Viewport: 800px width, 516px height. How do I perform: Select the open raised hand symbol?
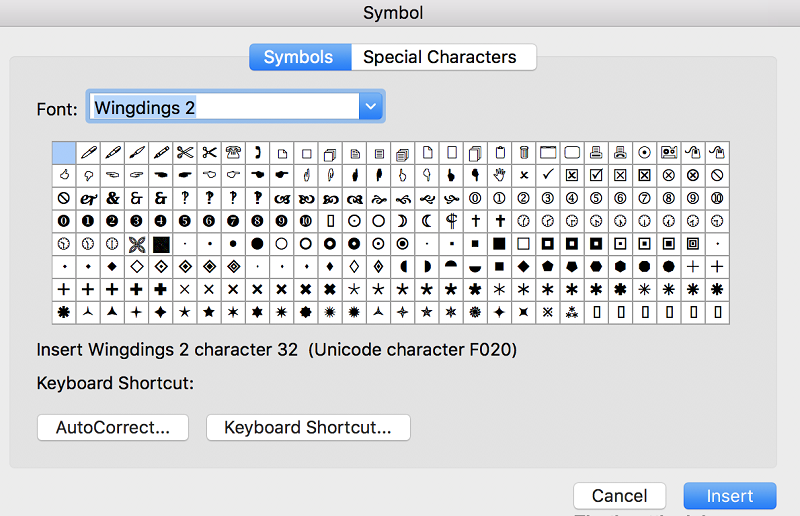(499, 176)
